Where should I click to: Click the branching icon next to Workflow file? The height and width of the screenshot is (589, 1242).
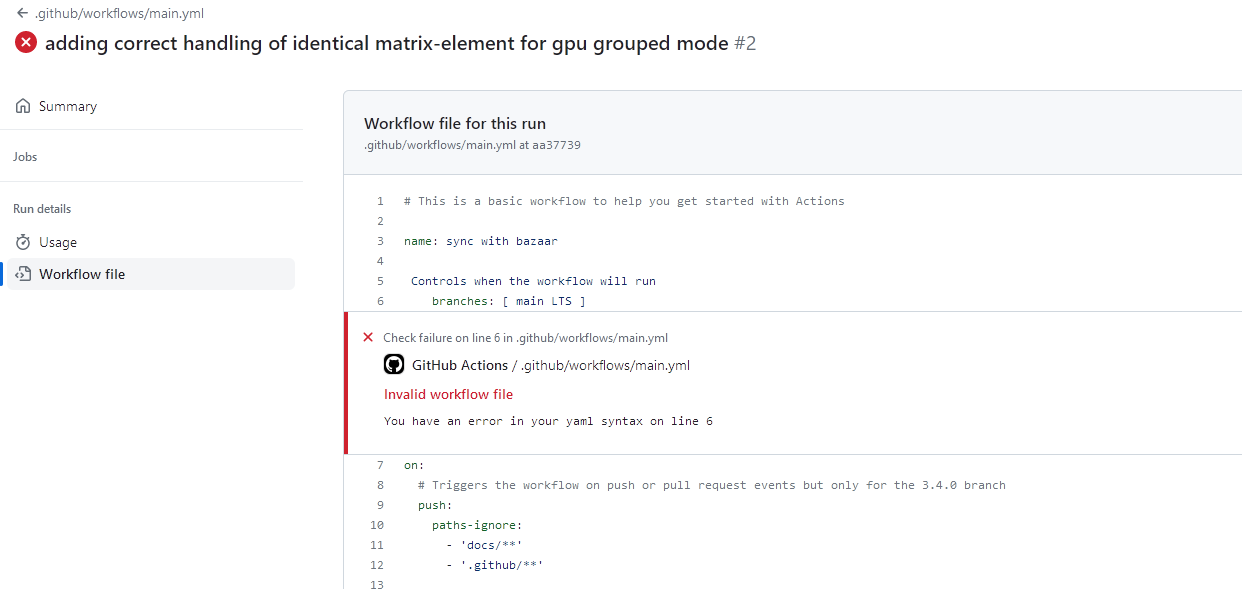click(22, 273)
